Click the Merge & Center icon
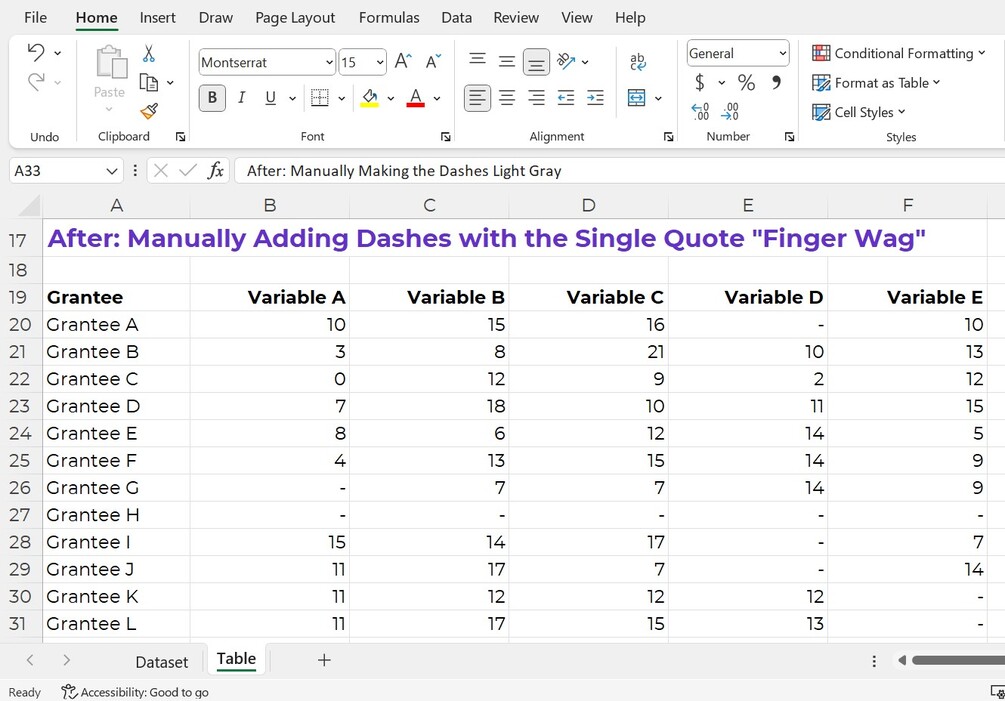The image size is (1005, 701). point(636,97)
